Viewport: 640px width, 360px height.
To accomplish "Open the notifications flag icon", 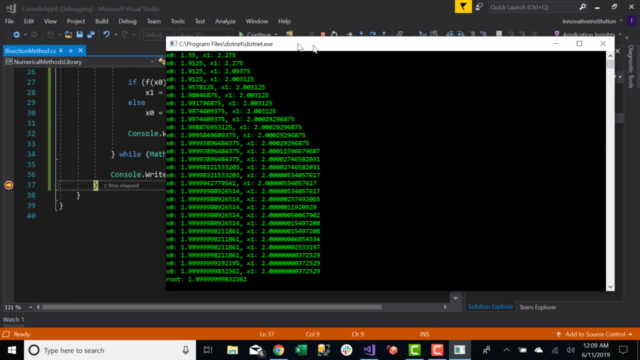I will point(463,7).
